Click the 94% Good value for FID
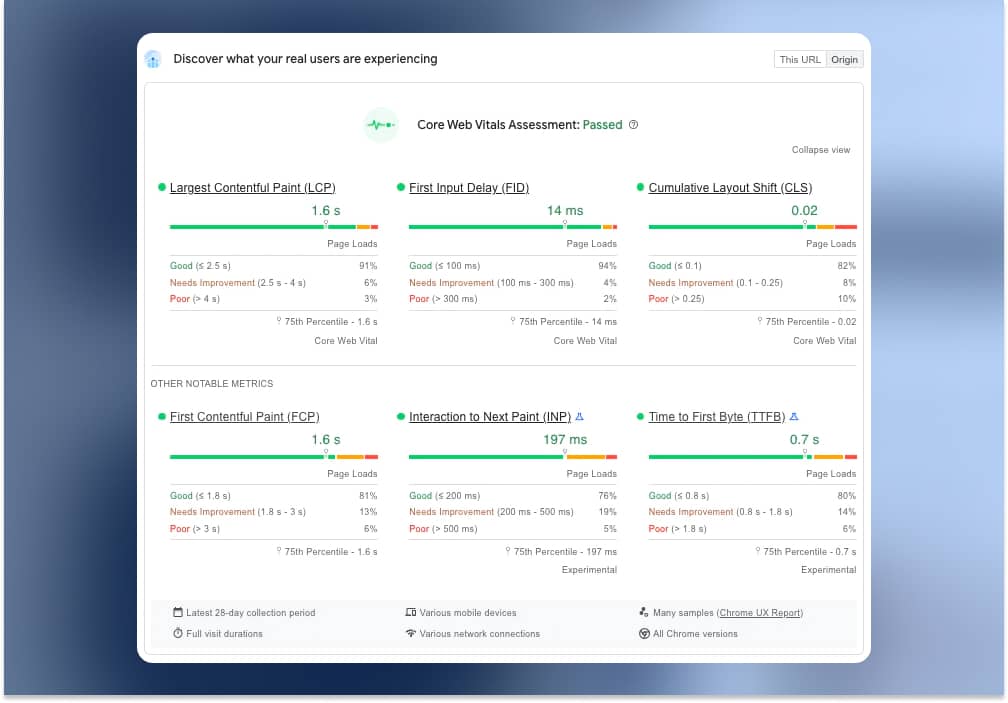 pos(608,266)
